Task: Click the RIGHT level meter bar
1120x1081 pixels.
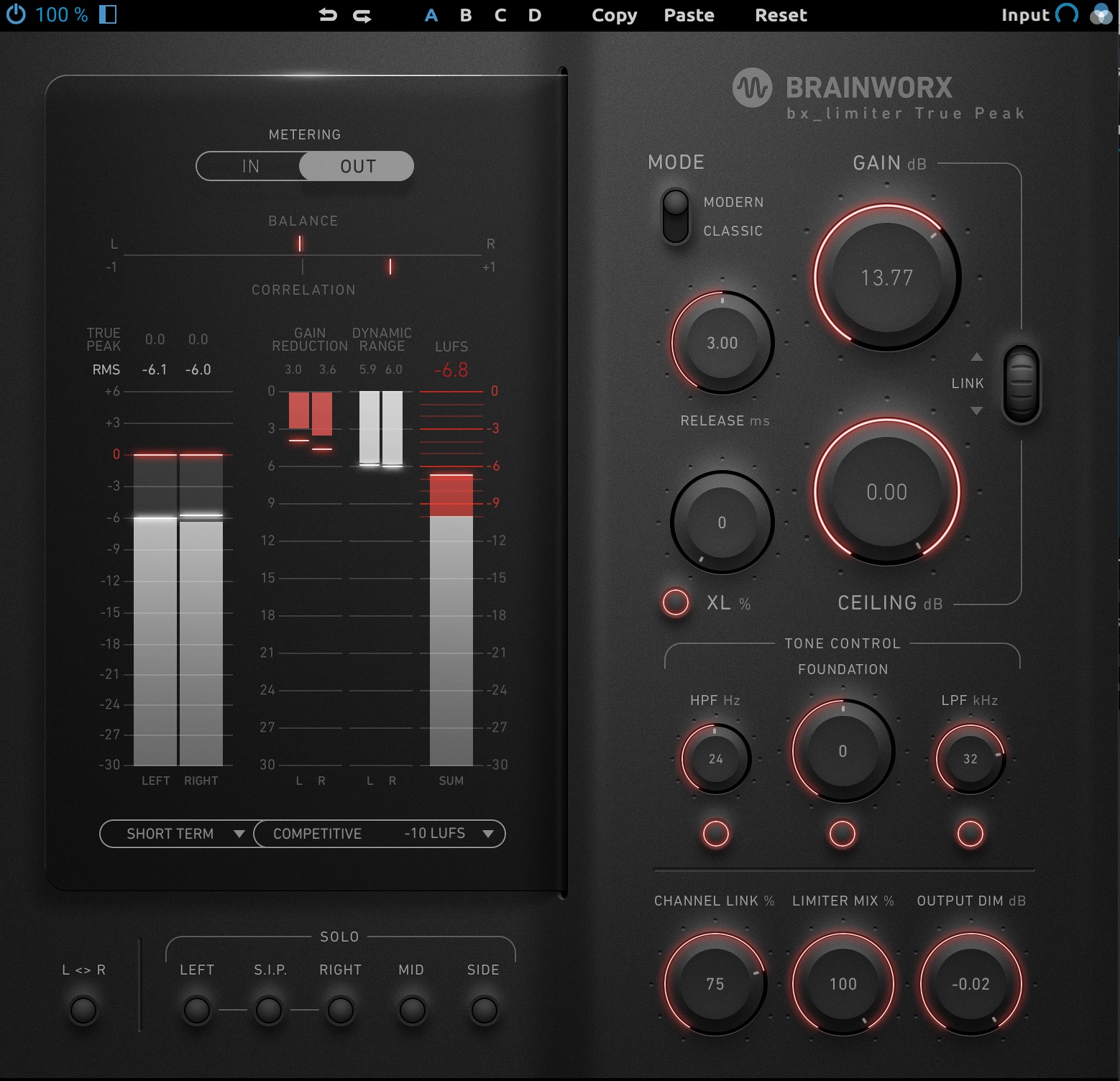Action: [201, 609]
